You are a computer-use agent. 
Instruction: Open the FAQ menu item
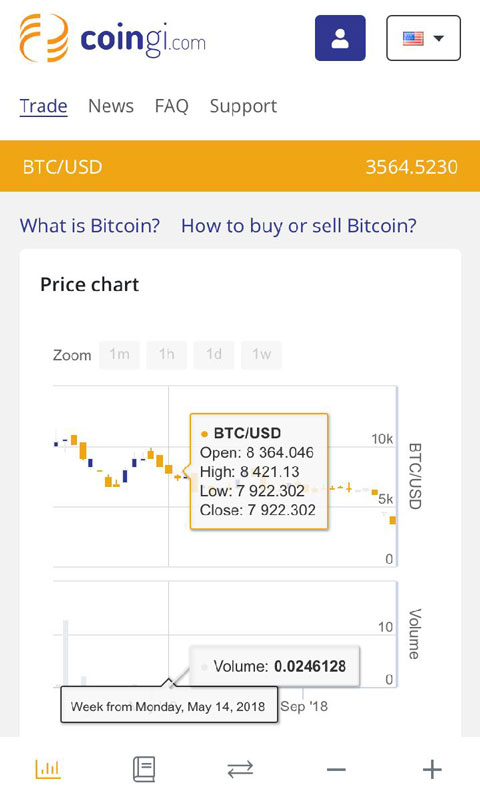pos(171,106)
